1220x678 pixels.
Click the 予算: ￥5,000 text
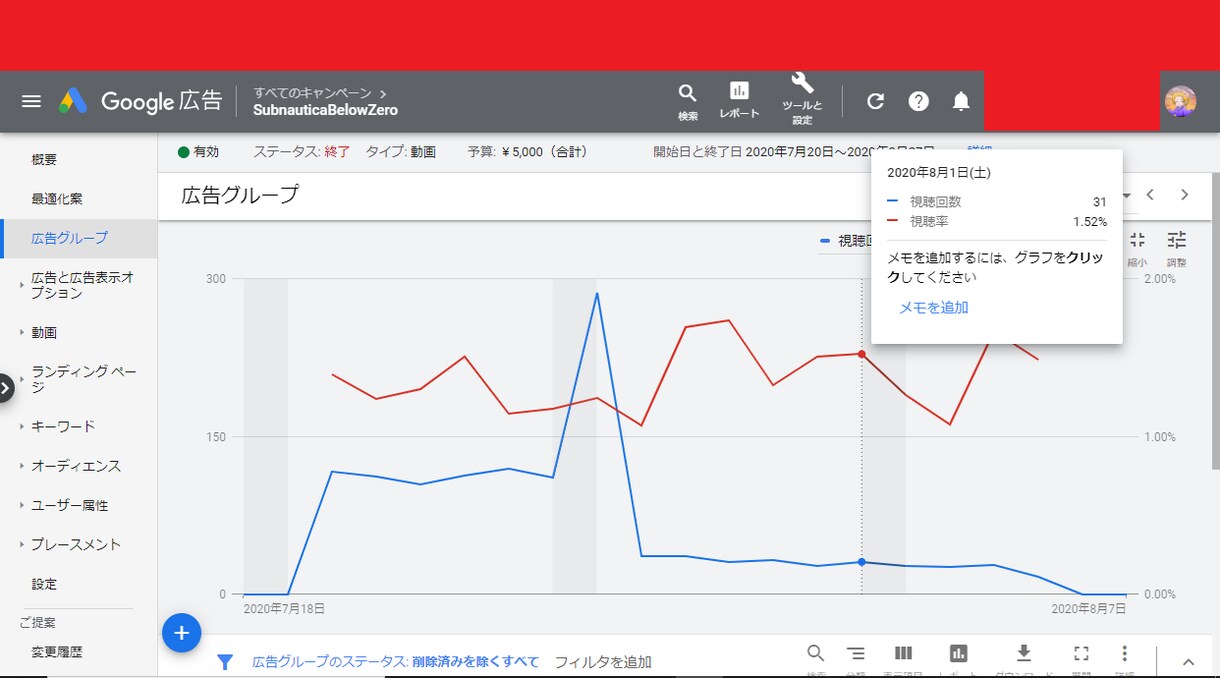point(527,152)
